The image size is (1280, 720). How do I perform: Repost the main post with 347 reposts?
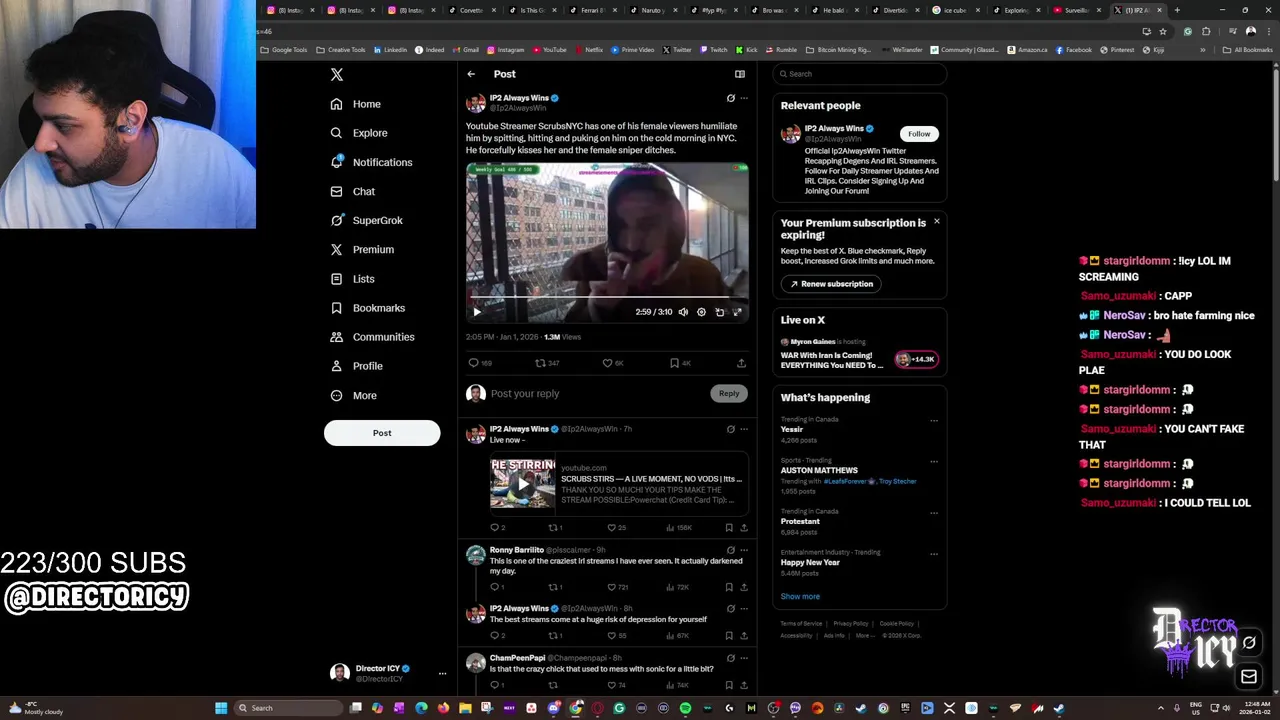pyautogui.click(x=547, y=363)
